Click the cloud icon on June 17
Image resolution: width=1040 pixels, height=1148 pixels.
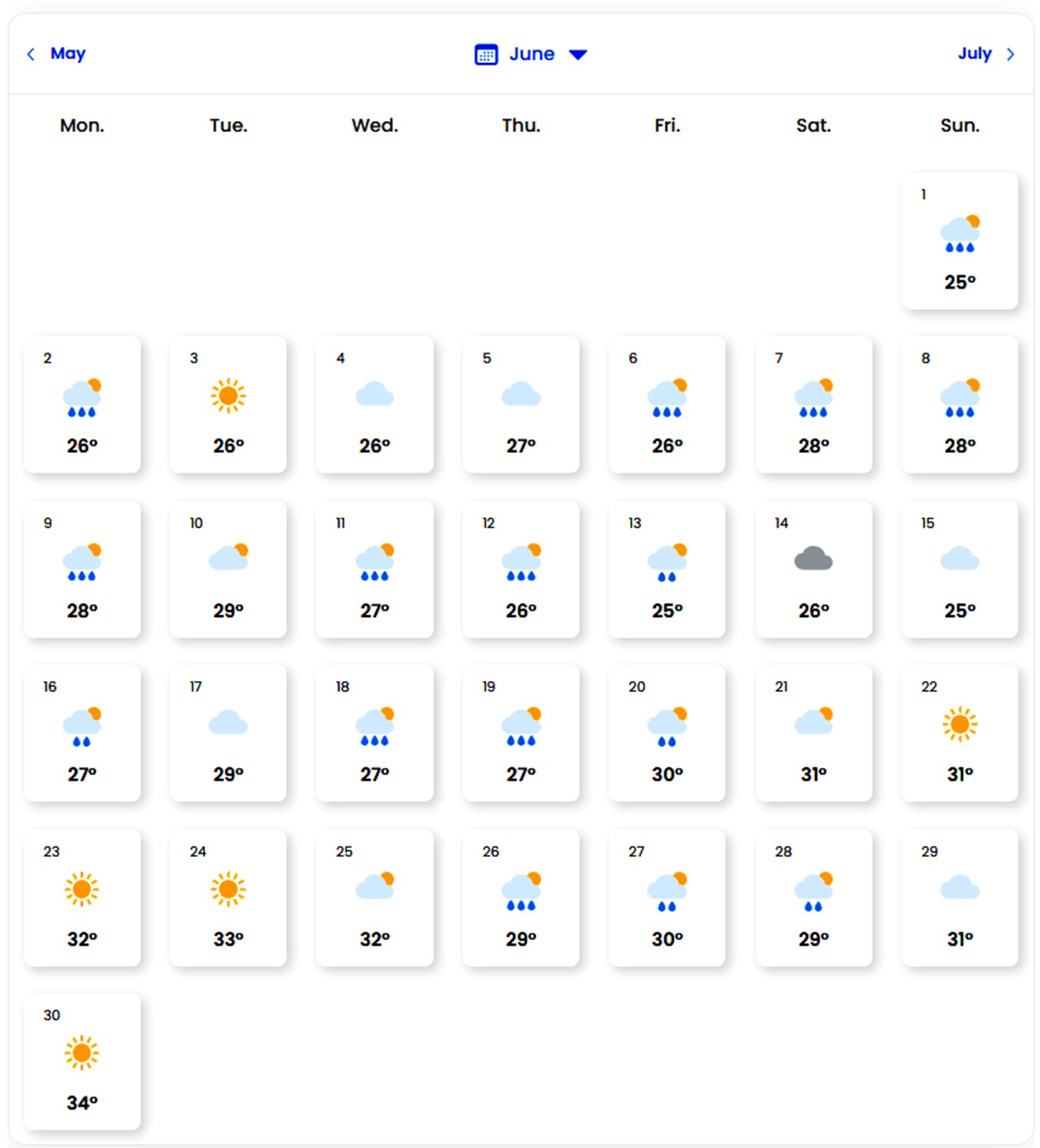228,723
